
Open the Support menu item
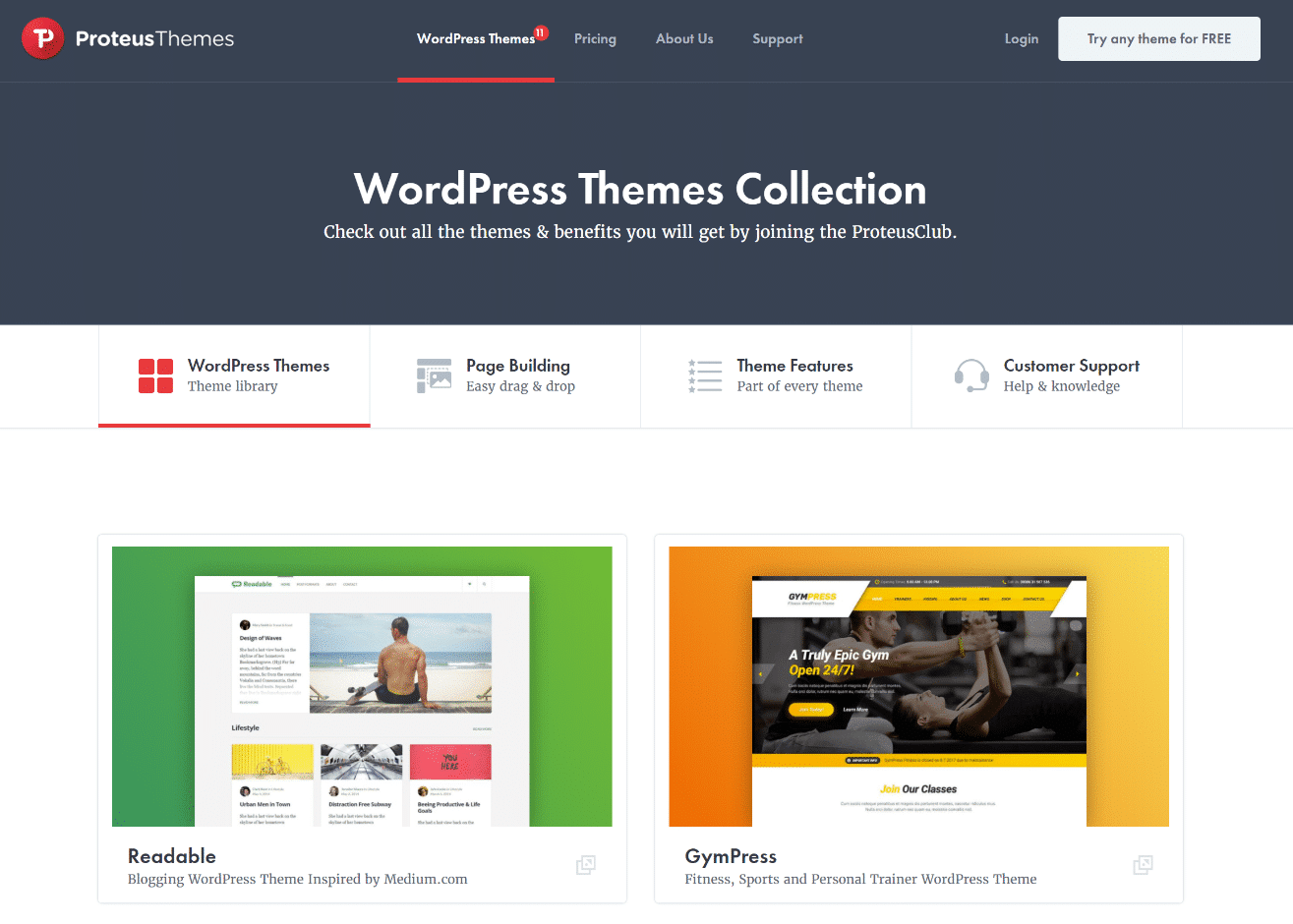(778, 39)
